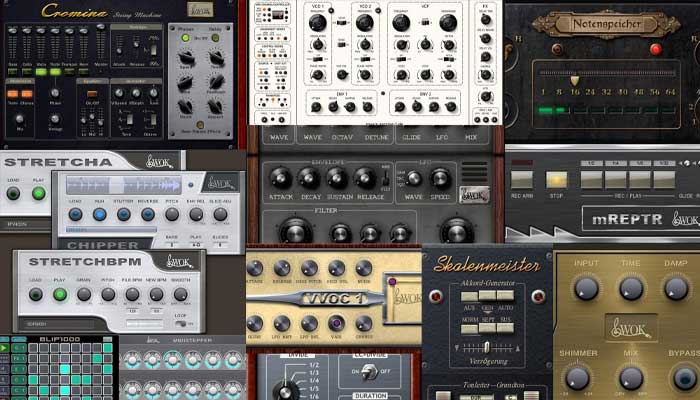Viewport: 700px width, 400px height.
Task: Click the yellow STOP button on mREPTR
Action: pos(556,179)
